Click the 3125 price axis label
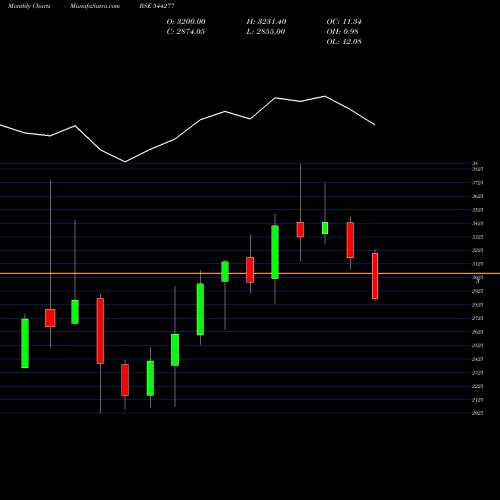The width and height of the screenshot is (500, 500). tap(478, 264)
